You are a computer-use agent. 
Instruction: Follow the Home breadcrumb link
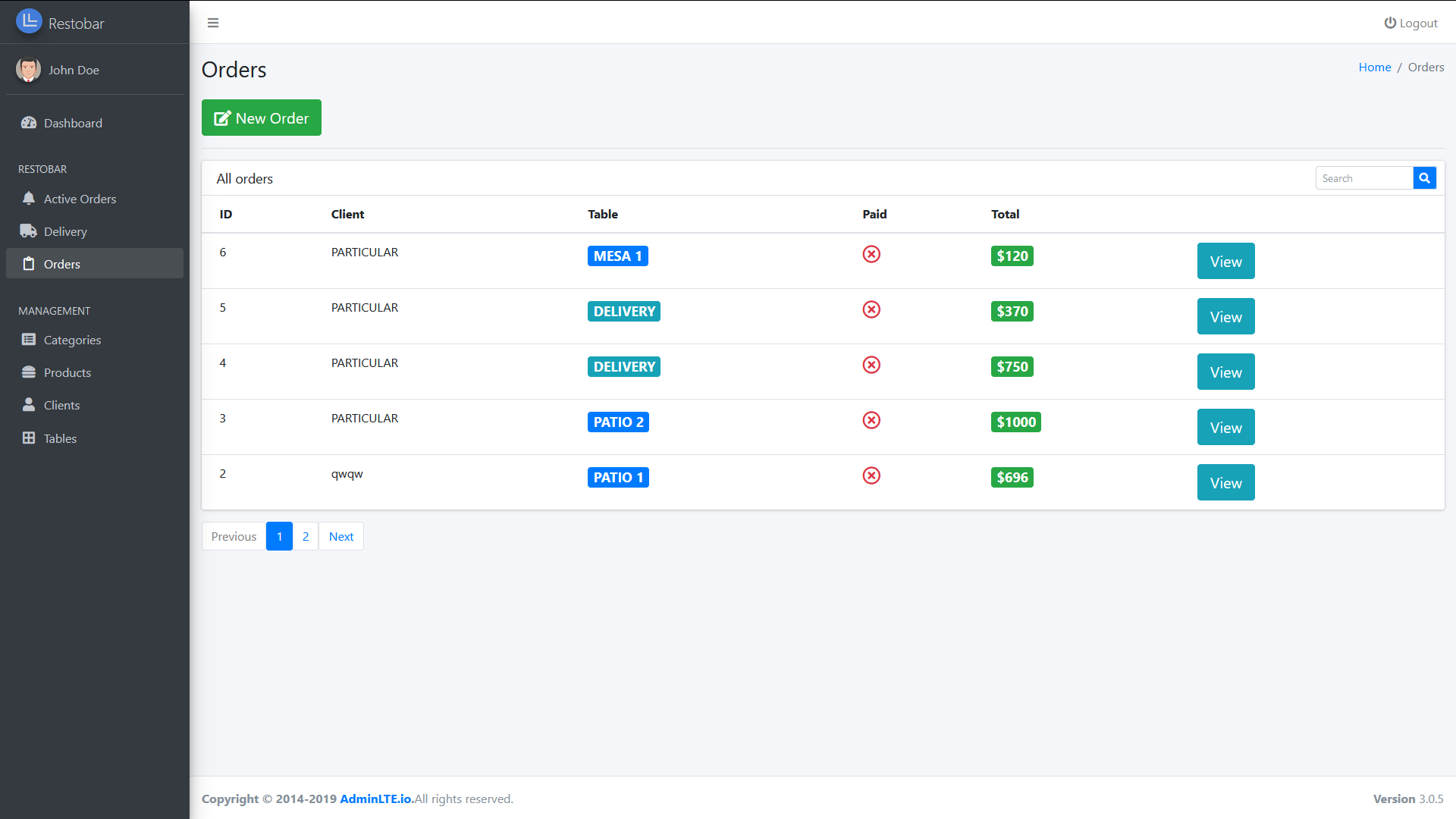(1374, 67)
